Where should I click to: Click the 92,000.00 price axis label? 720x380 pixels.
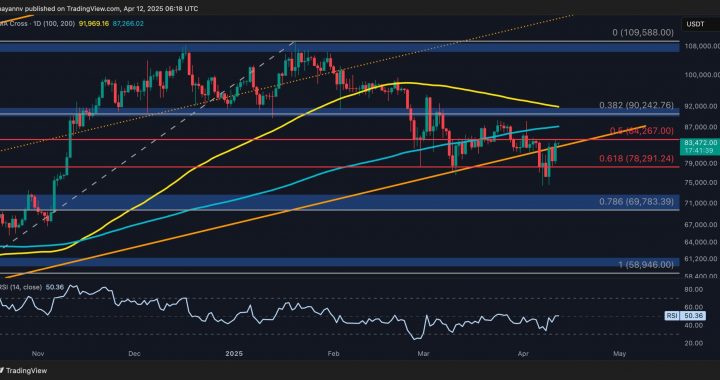[x=700, y=106]
